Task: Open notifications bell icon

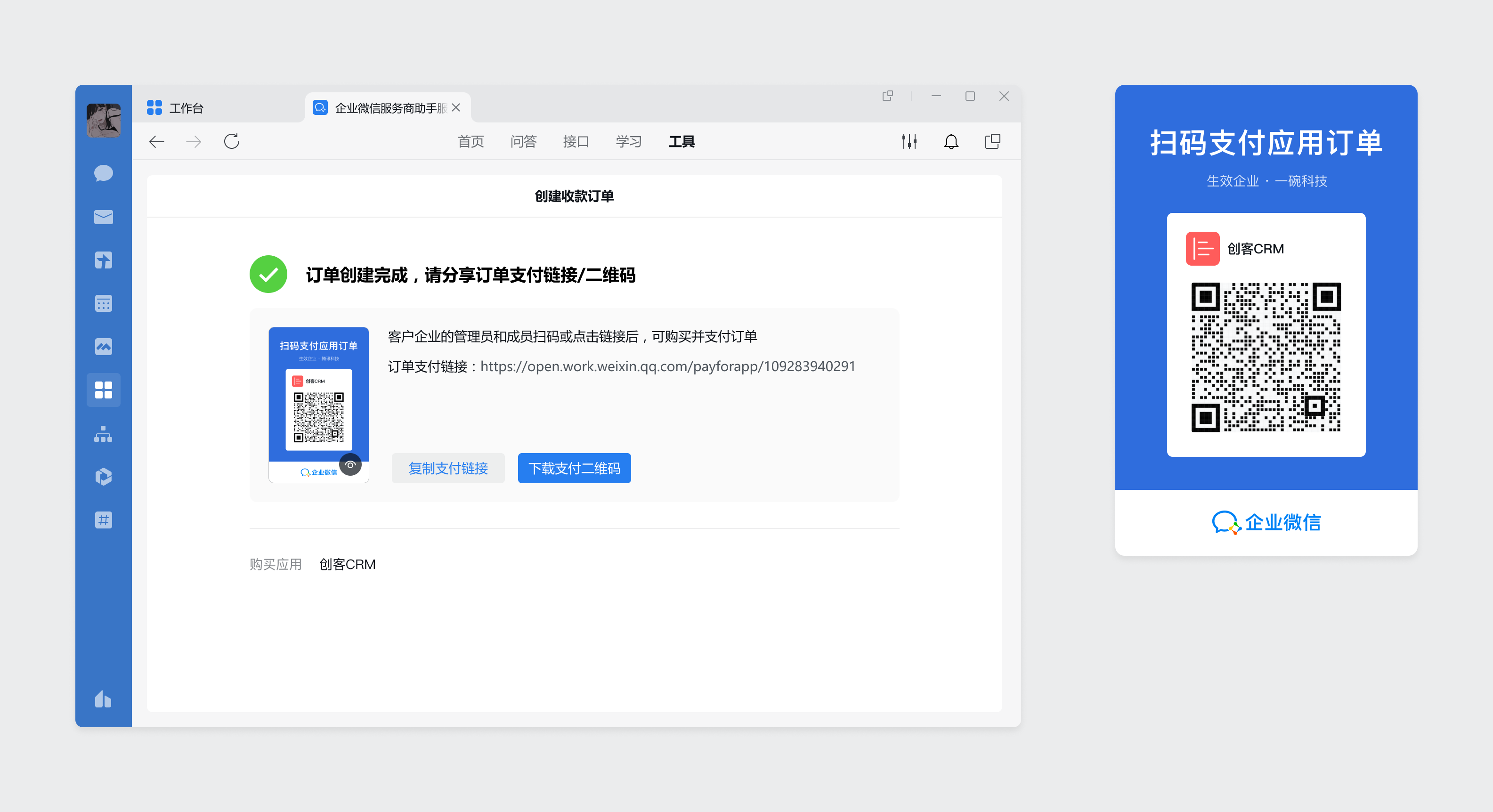Action: 951,141
